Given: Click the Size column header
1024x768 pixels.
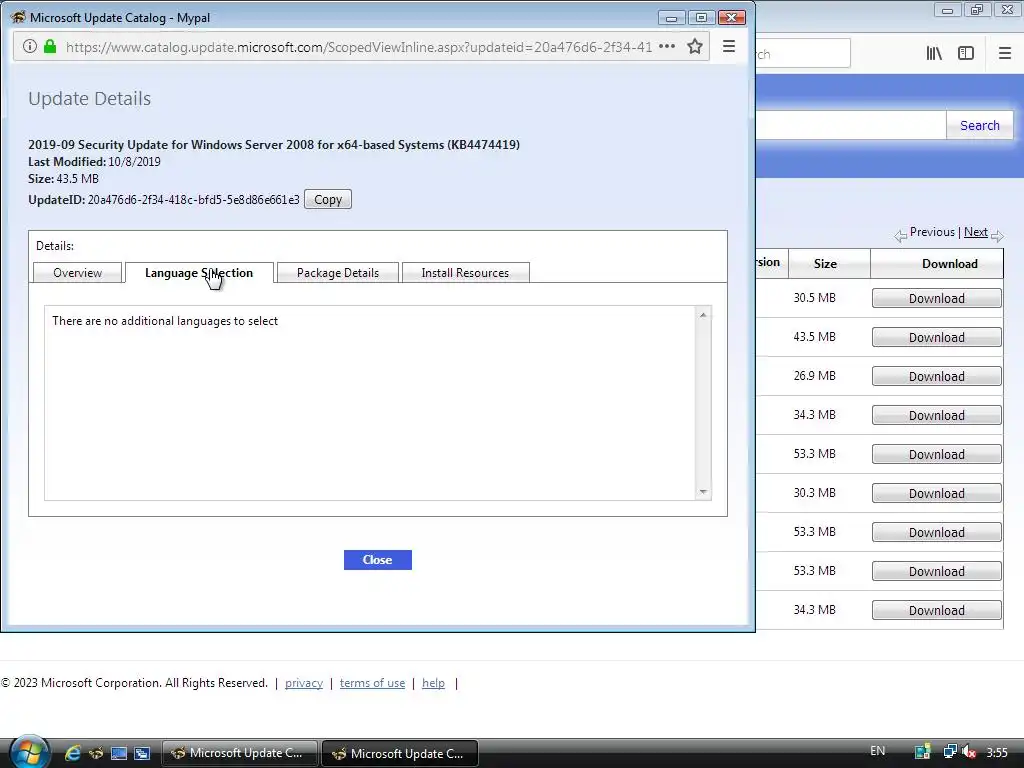Looking at the screenshot, I should tap(825, 264).
